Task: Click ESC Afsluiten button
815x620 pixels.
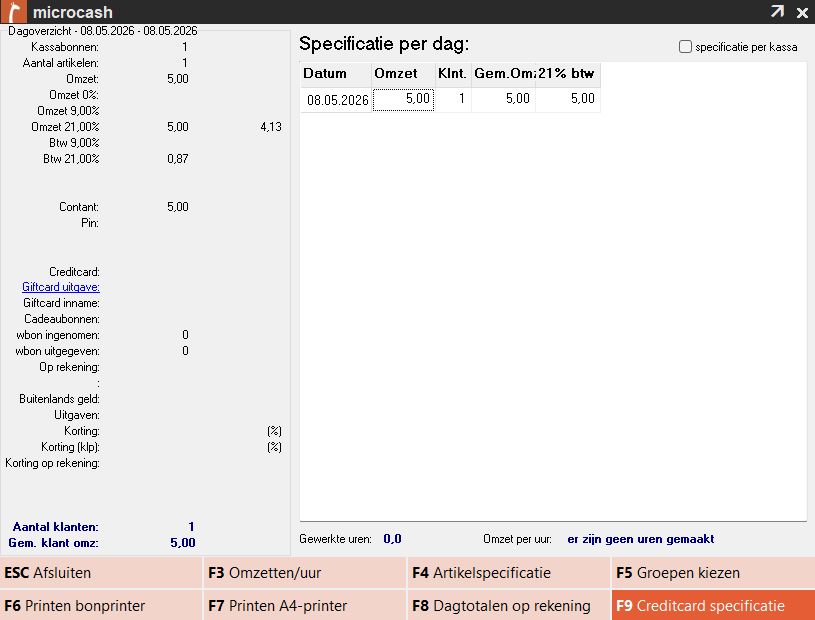Action: click(x=101, y=573)
